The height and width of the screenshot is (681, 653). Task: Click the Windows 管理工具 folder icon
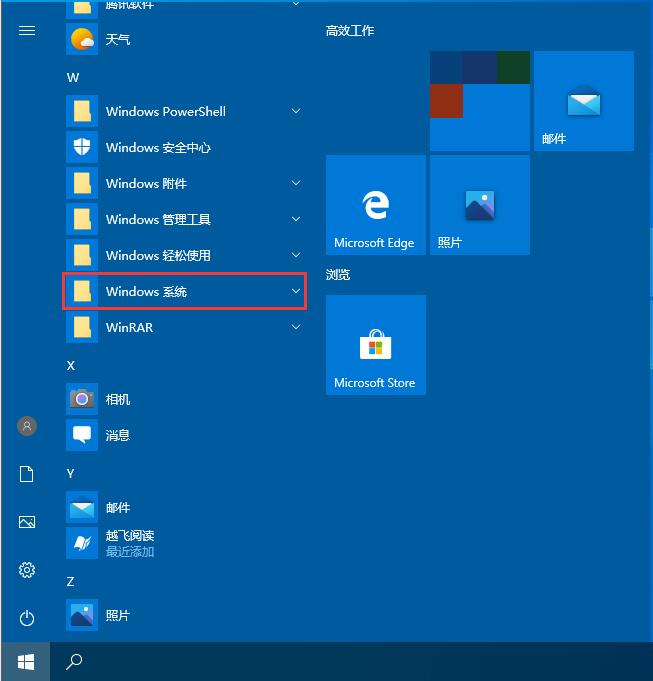point(82,219)
